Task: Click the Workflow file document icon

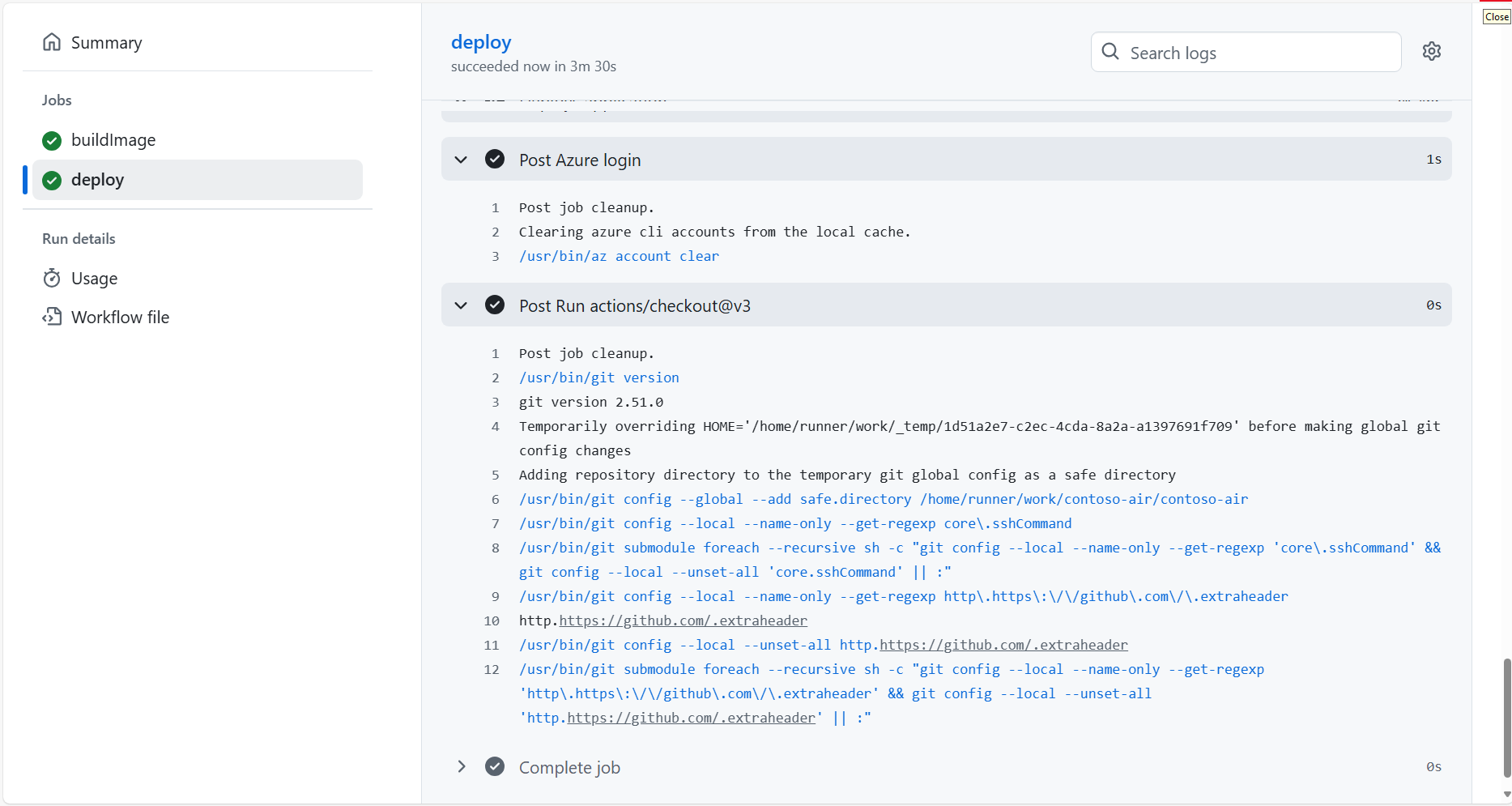Action: (x=51, y=317)
